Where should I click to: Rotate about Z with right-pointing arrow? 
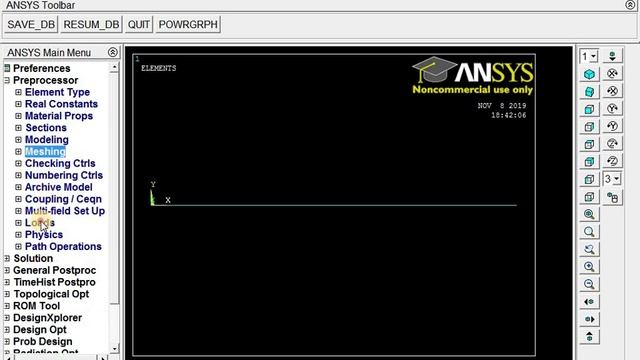(612, 144)
